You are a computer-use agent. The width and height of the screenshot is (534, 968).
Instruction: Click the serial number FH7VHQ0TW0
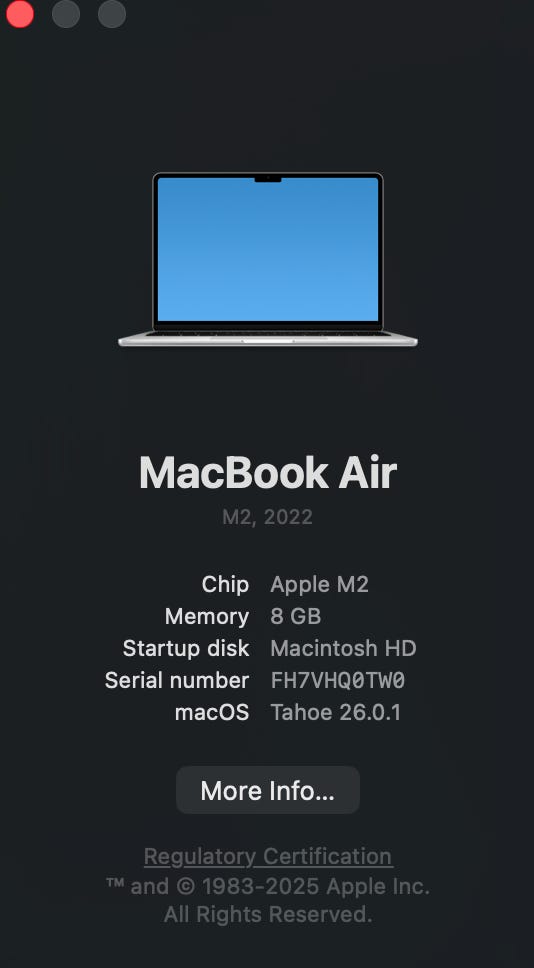[338, 680]
